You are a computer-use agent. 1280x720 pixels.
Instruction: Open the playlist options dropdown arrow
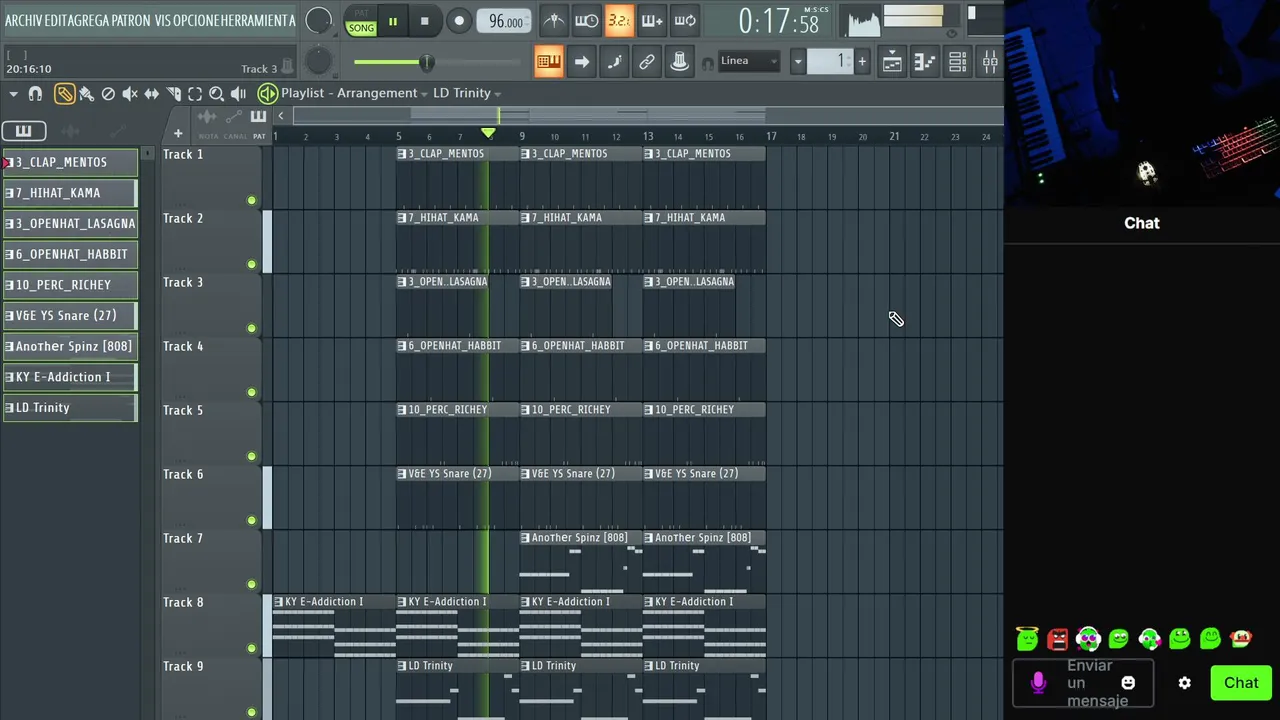[14, 94]
